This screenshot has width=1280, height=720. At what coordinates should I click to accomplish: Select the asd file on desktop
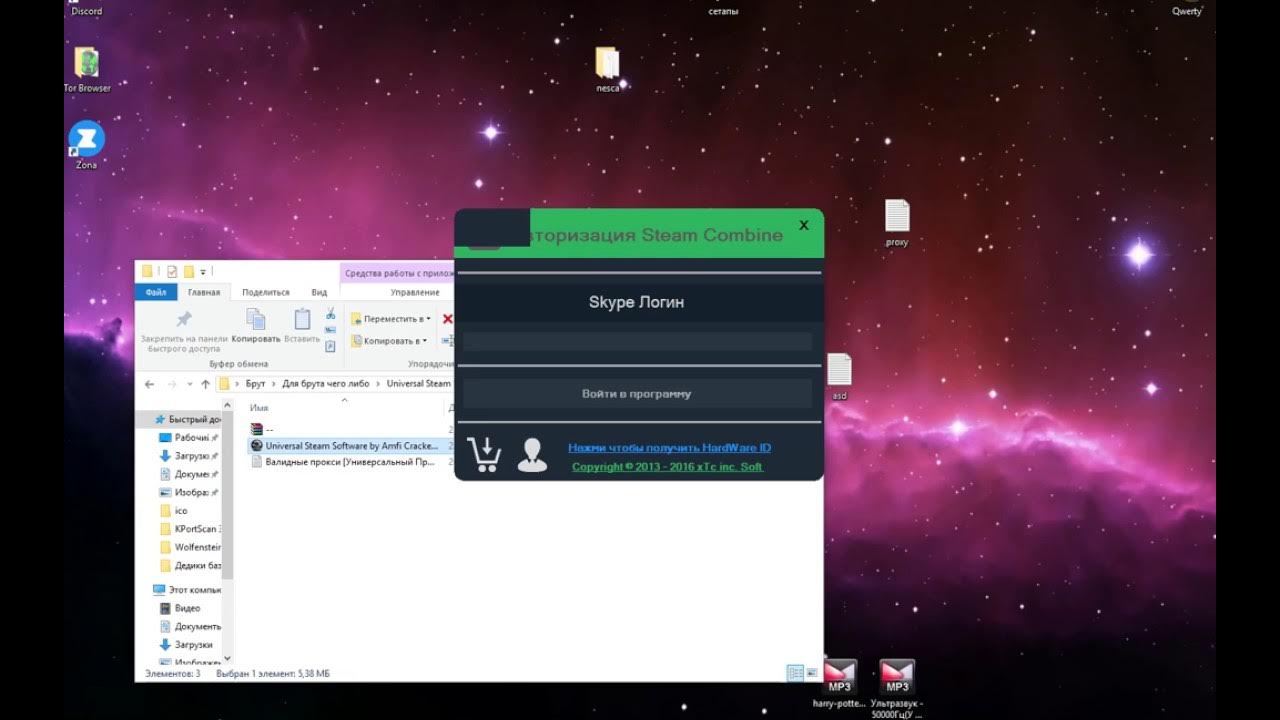[839, 377]
